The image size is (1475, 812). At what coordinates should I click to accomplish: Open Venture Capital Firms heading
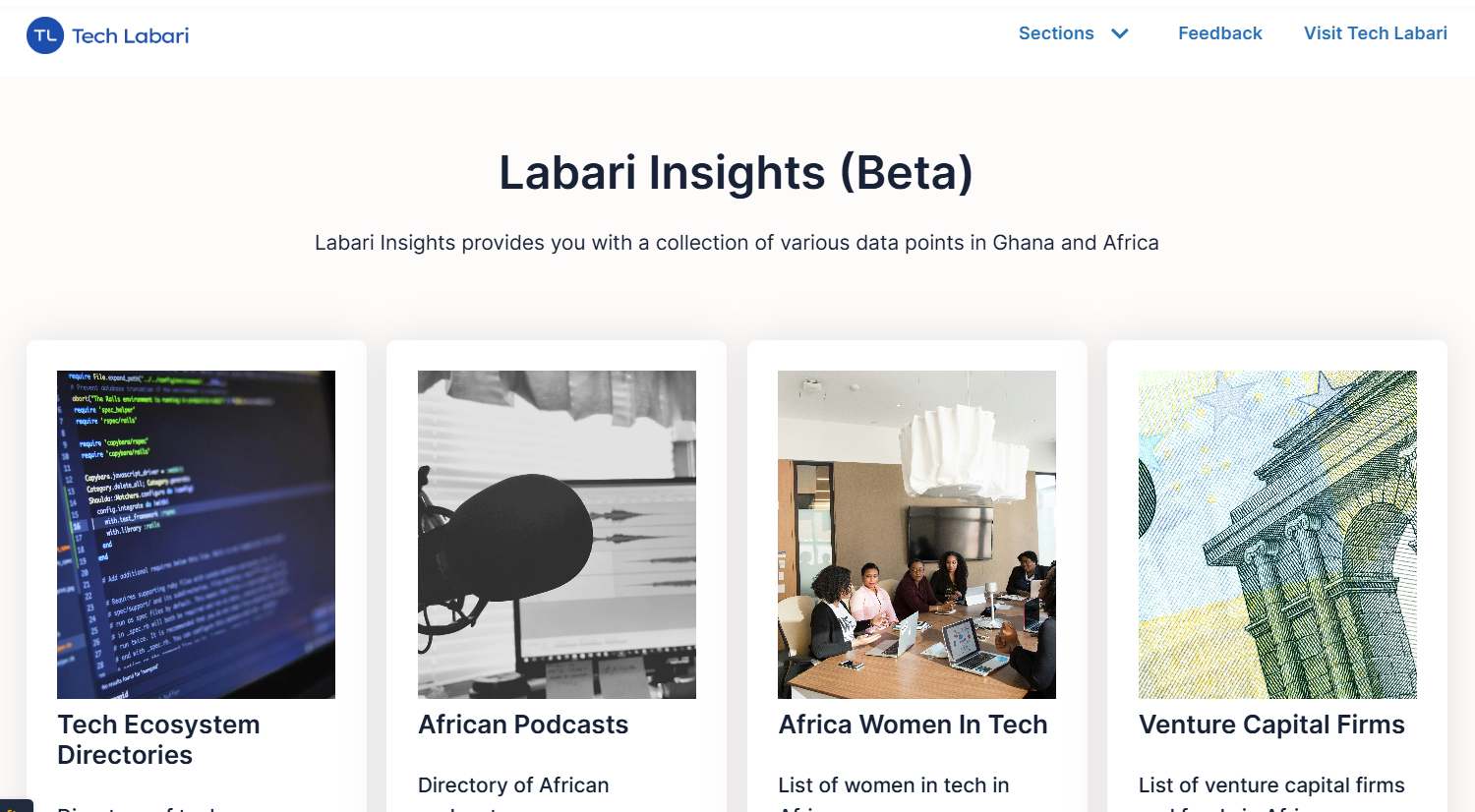click(x=1271, y=725)
